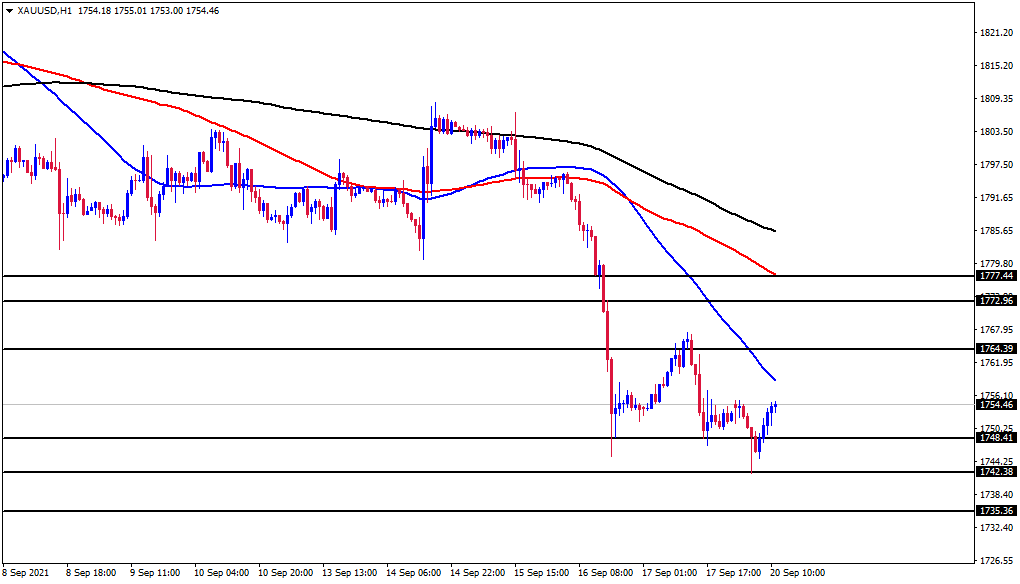The width and height of the screenshot is (1020, 584).
Task: Click the 1732.40 price scale value
Action: [x=997, y=527]
